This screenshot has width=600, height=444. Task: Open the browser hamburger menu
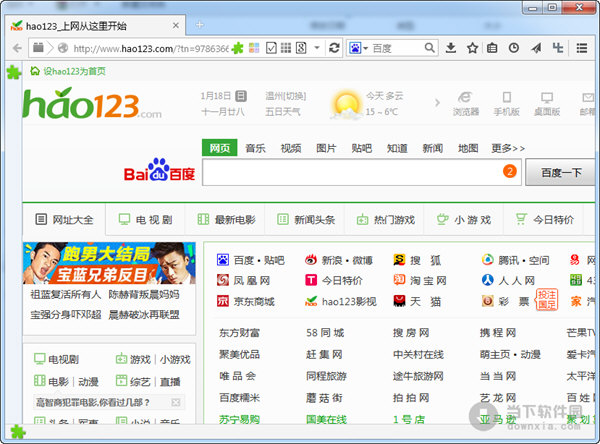582,48
